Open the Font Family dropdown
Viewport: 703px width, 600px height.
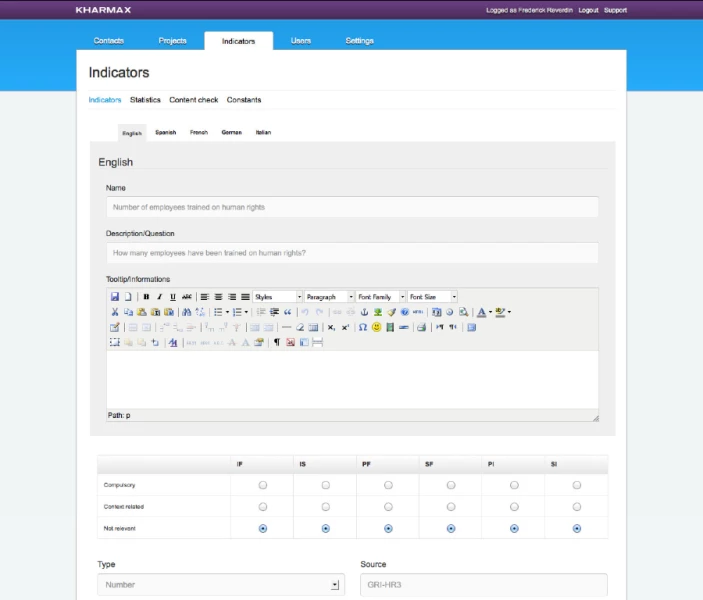(x=381, y=297)
